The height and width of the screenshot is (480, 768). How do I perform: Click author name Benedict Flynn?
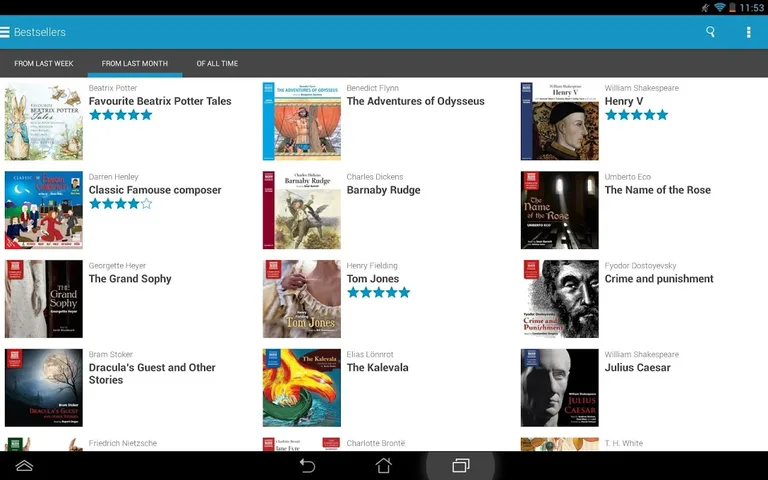pyautogui.click(x=372, y=88)
